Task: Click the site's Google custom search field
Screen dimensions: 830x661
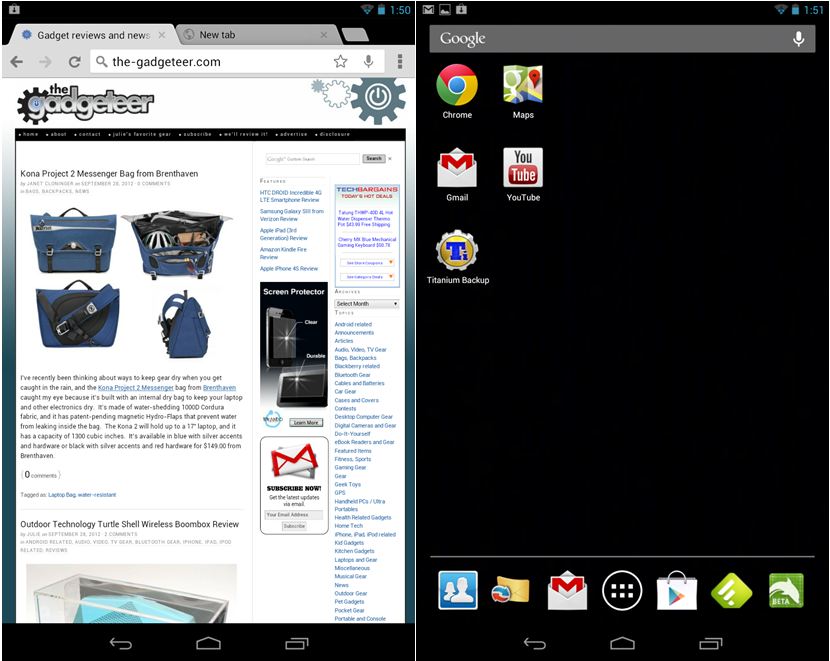Action: (x=312, y=159)
